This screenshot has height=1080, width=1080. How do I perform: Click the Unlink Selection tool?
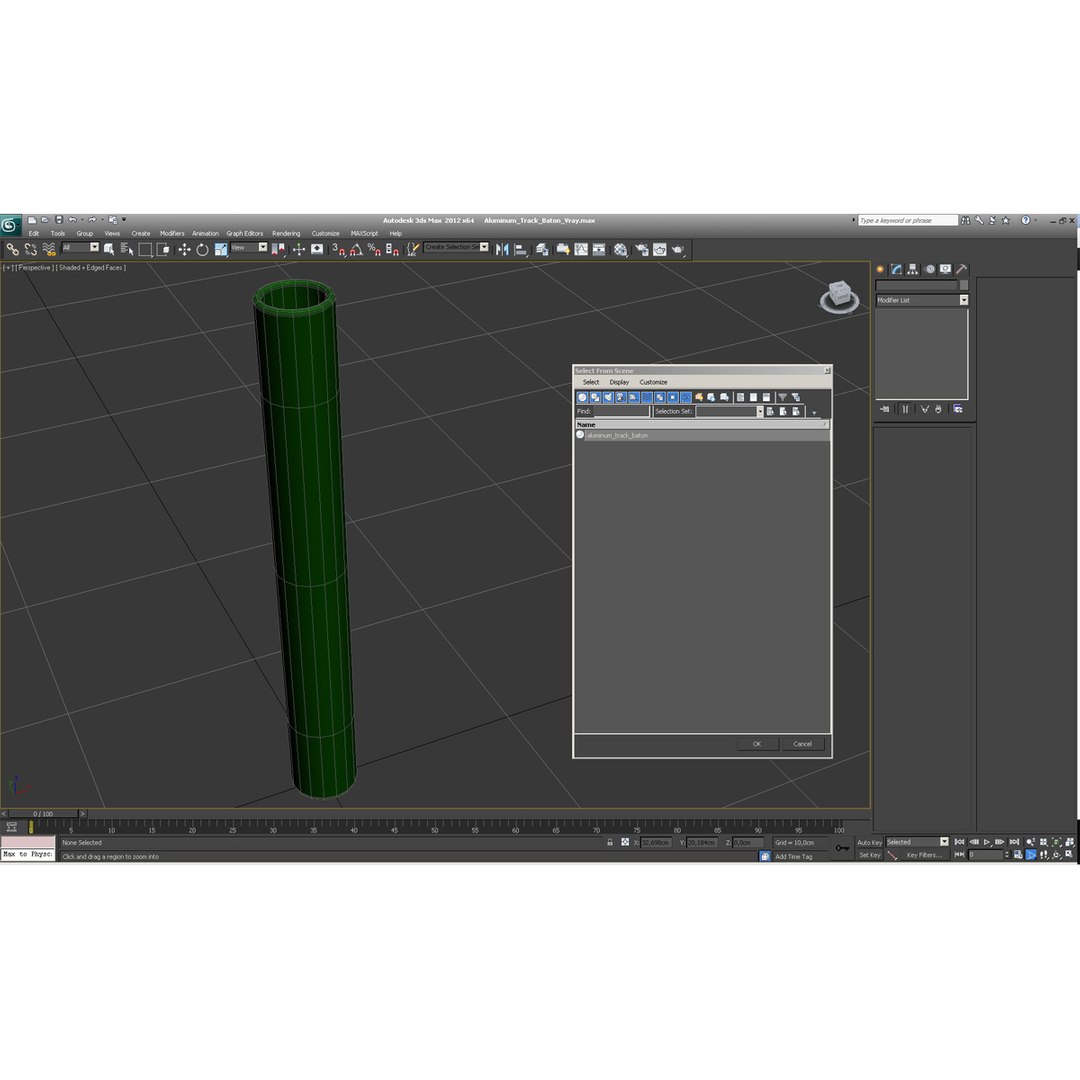point(30,249)
